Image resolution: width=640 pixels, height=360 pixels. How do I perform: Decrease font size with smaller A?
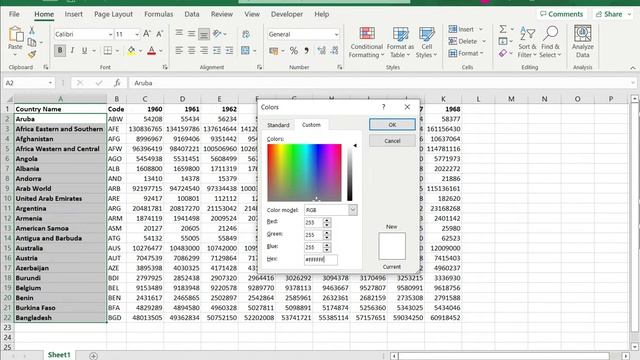coord(160,34)
